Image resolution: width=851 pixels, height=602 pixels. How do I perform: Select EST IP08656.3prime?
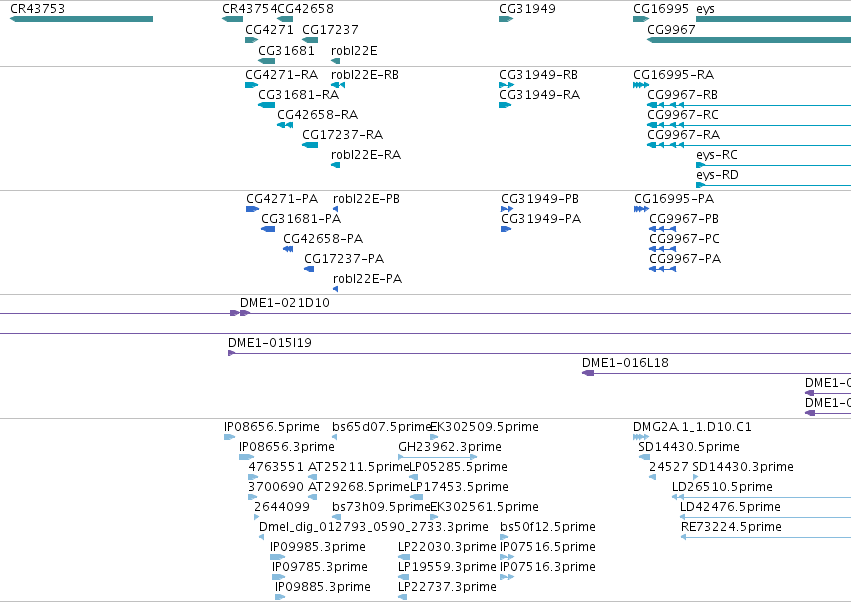pyautogui.click(x=246, y=457)
